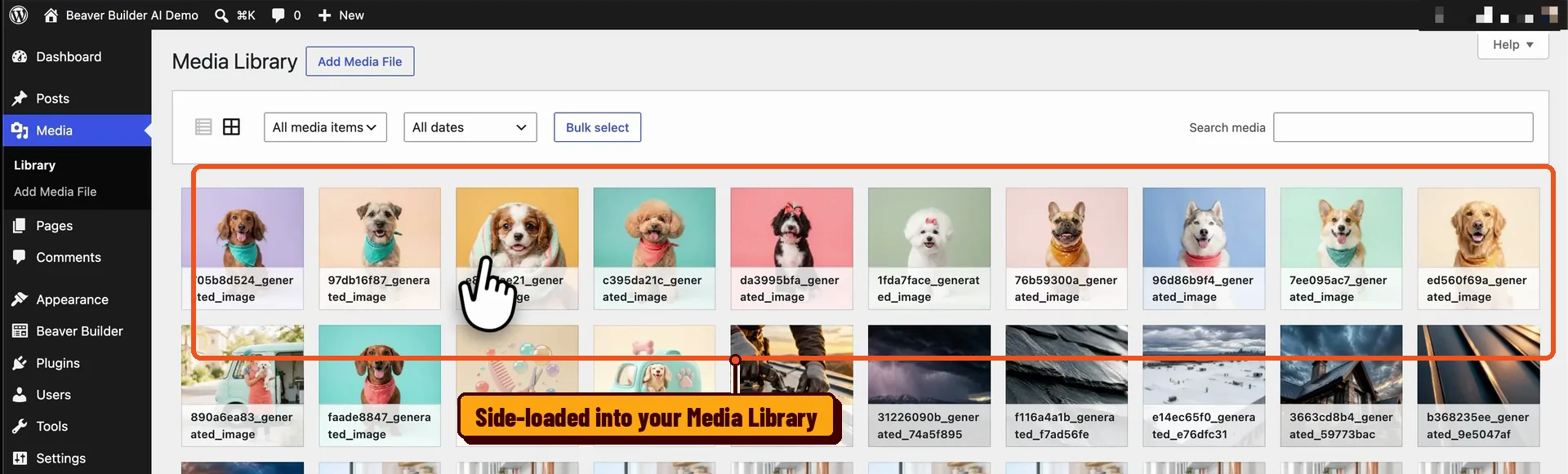The image size is (1568, 474).
Task: Open the 3663cd8b4 house image thumbnail
Action: [x=1341, y=386]
